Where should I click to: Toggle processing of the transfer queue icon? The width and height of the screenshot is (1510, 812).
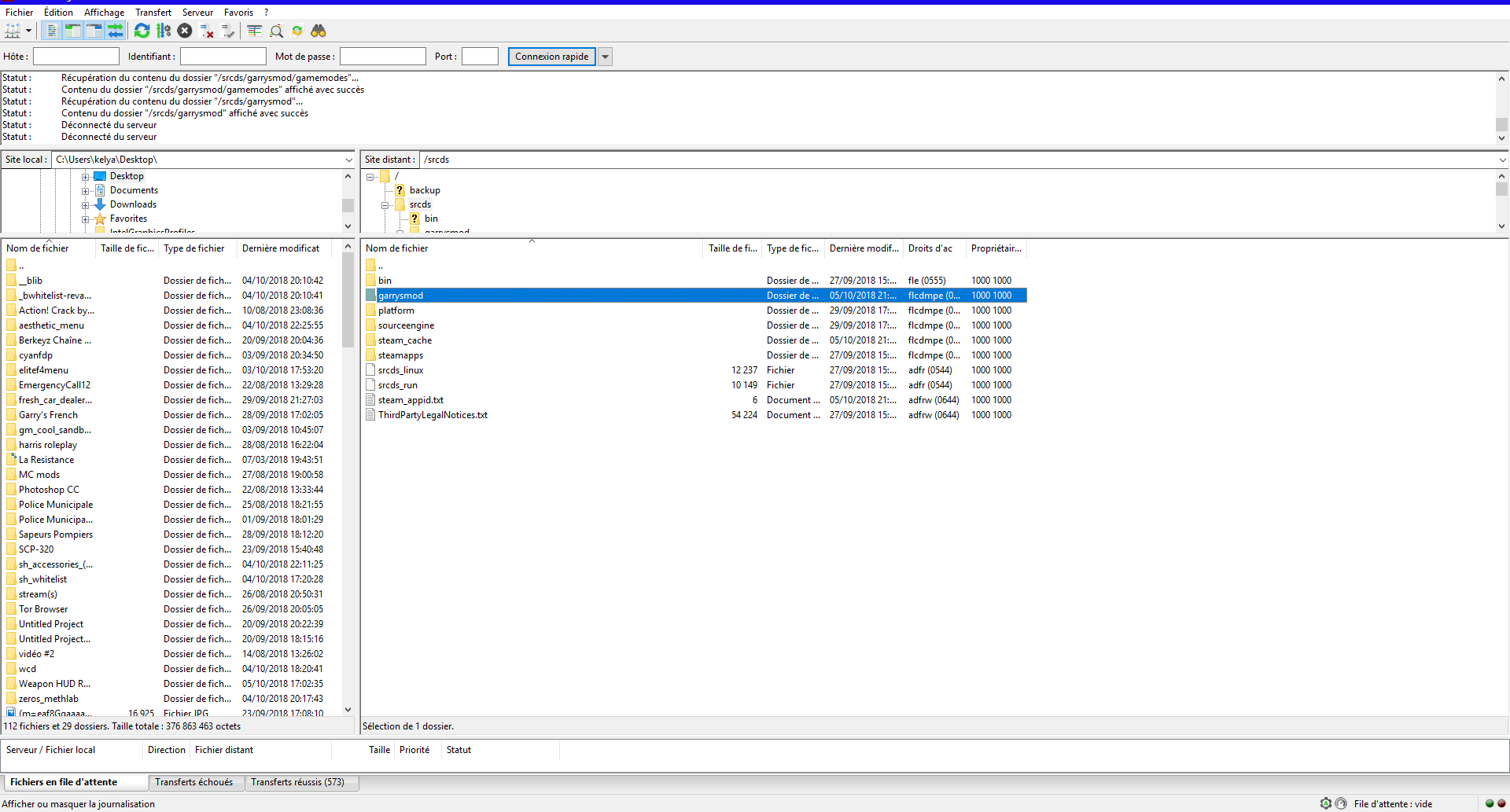pyautogui.click(x=164, y=31)
